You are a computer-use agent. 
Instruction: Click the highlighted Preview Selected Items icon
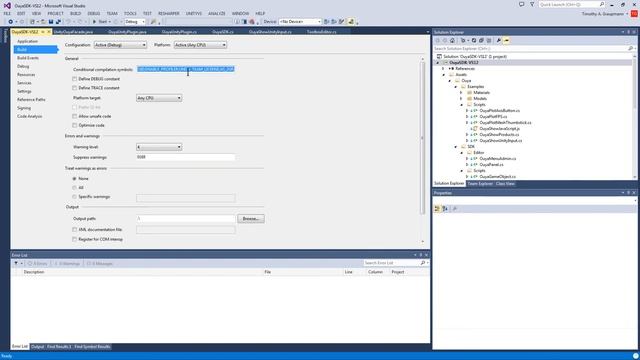pyautogui.click(x=506, y=40)
